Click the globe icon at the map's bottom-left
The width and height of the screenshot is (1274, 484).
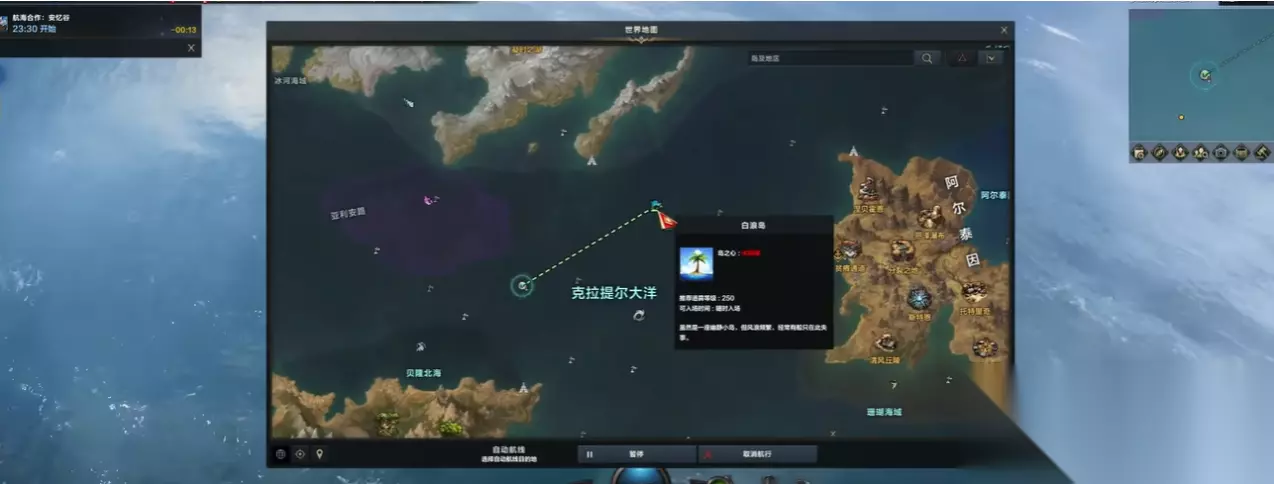pos(281,454)
